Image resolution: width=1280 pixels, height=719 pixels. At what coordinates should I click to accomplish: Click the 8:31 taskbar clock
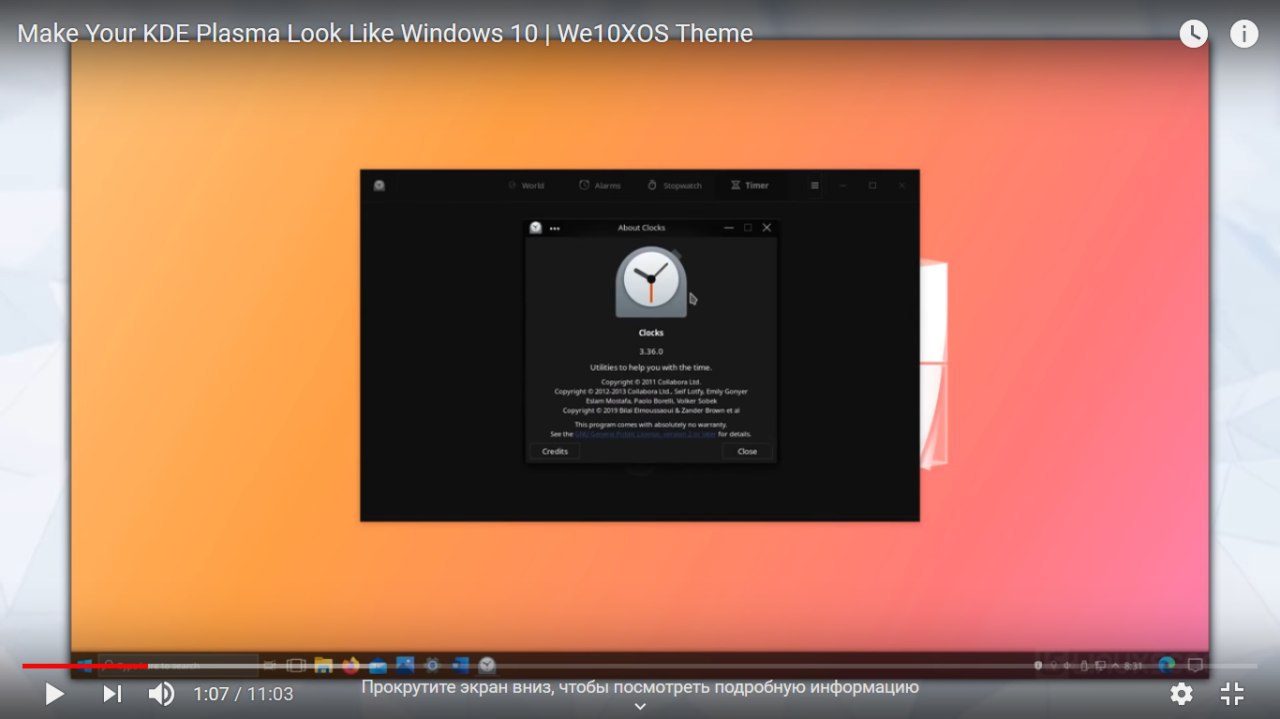(1133, 665)
